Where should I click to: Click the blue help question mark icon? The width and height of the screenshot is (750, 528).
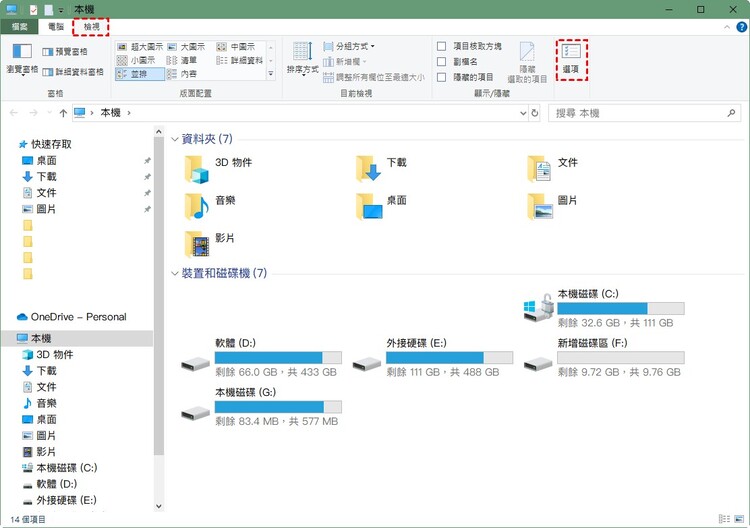coord(741,27)
